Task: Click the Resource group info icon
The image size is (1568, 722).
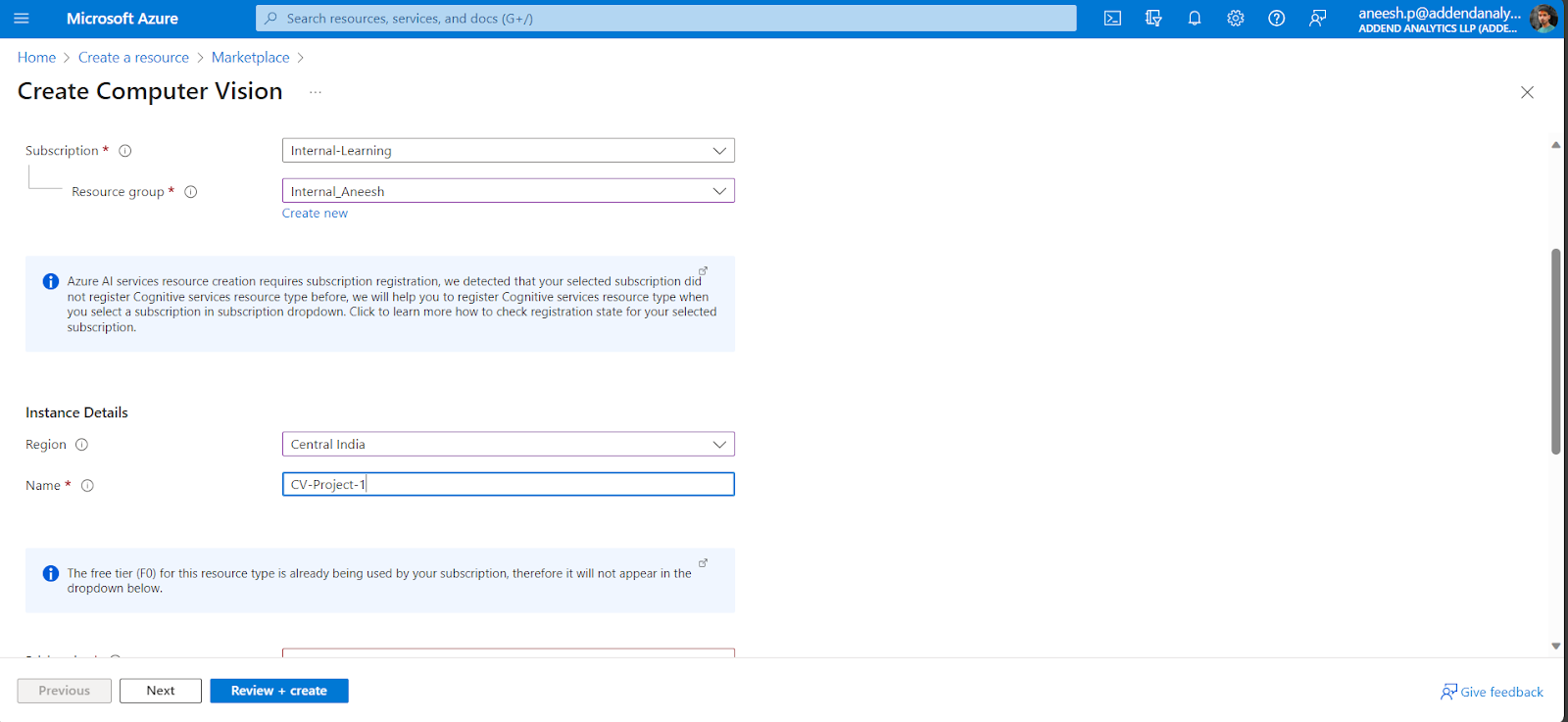Action: (x=191, y=192)
